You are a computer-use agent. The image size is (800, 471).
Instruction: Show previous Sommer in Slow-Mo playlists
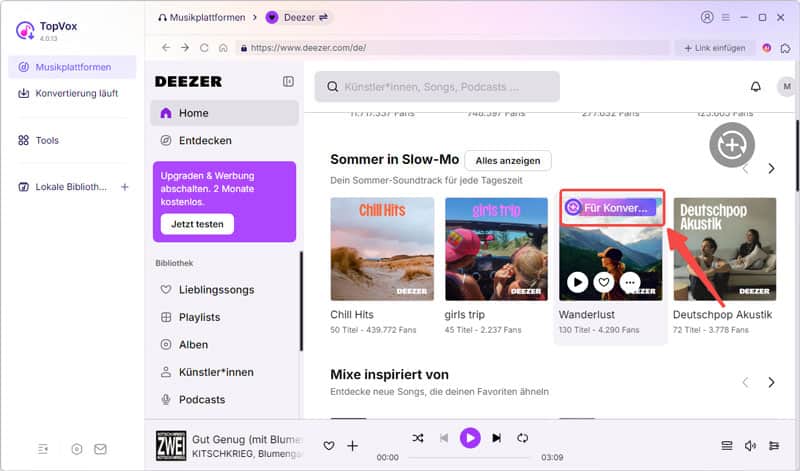[x=745, y=168]
